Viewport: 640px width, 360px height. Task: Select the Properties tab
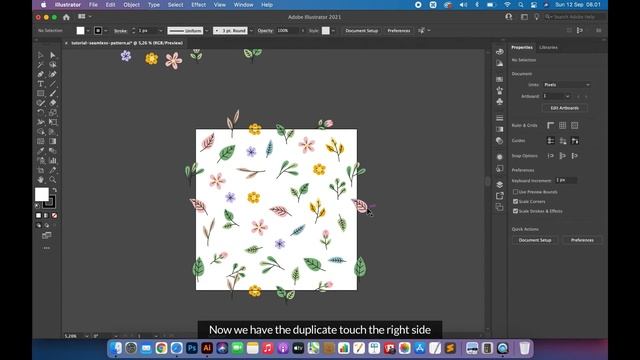coord(522,47)
